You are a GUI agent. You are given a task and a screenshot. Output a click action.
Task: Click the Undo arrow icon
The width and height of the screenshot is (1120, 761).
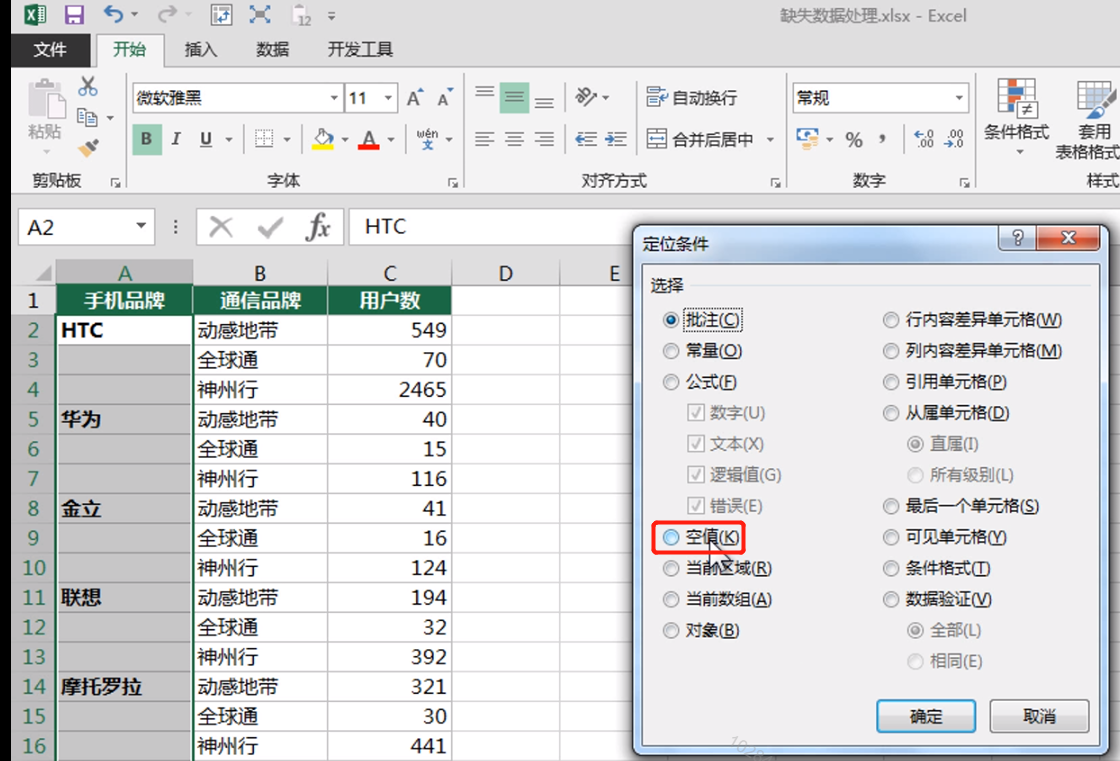(x=113, y=14)
